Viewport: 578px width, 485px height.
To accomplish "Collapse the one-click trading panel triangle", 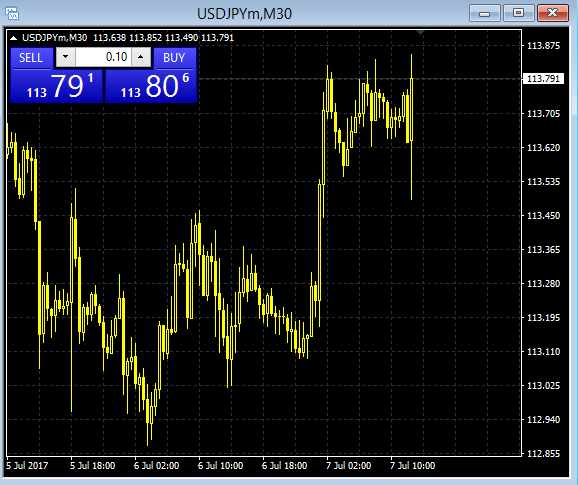I will [x=13, y=38].
